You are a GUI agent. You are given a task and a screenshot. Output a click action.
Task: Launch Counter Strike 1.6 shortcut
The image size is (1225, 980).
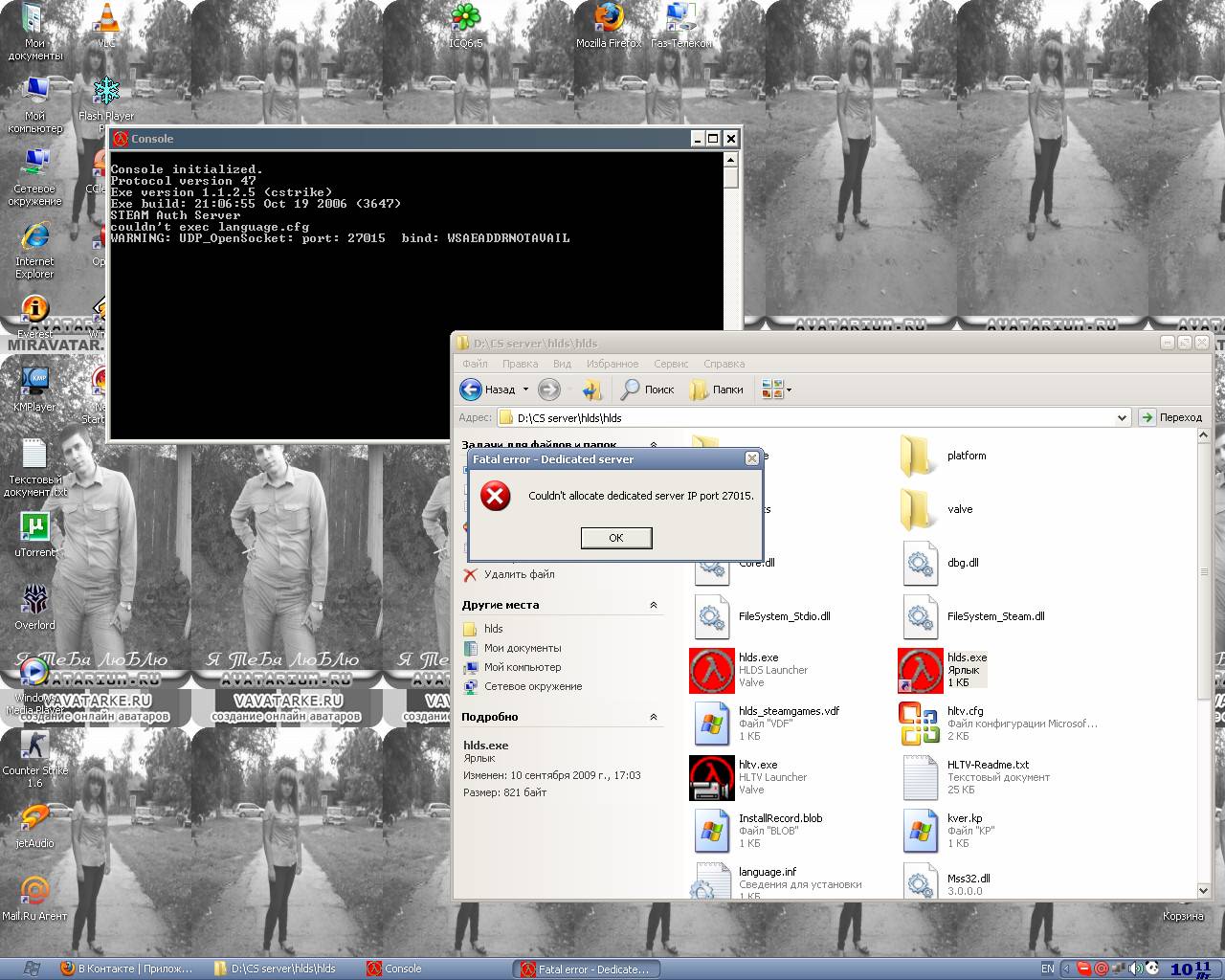coord(35,759)
